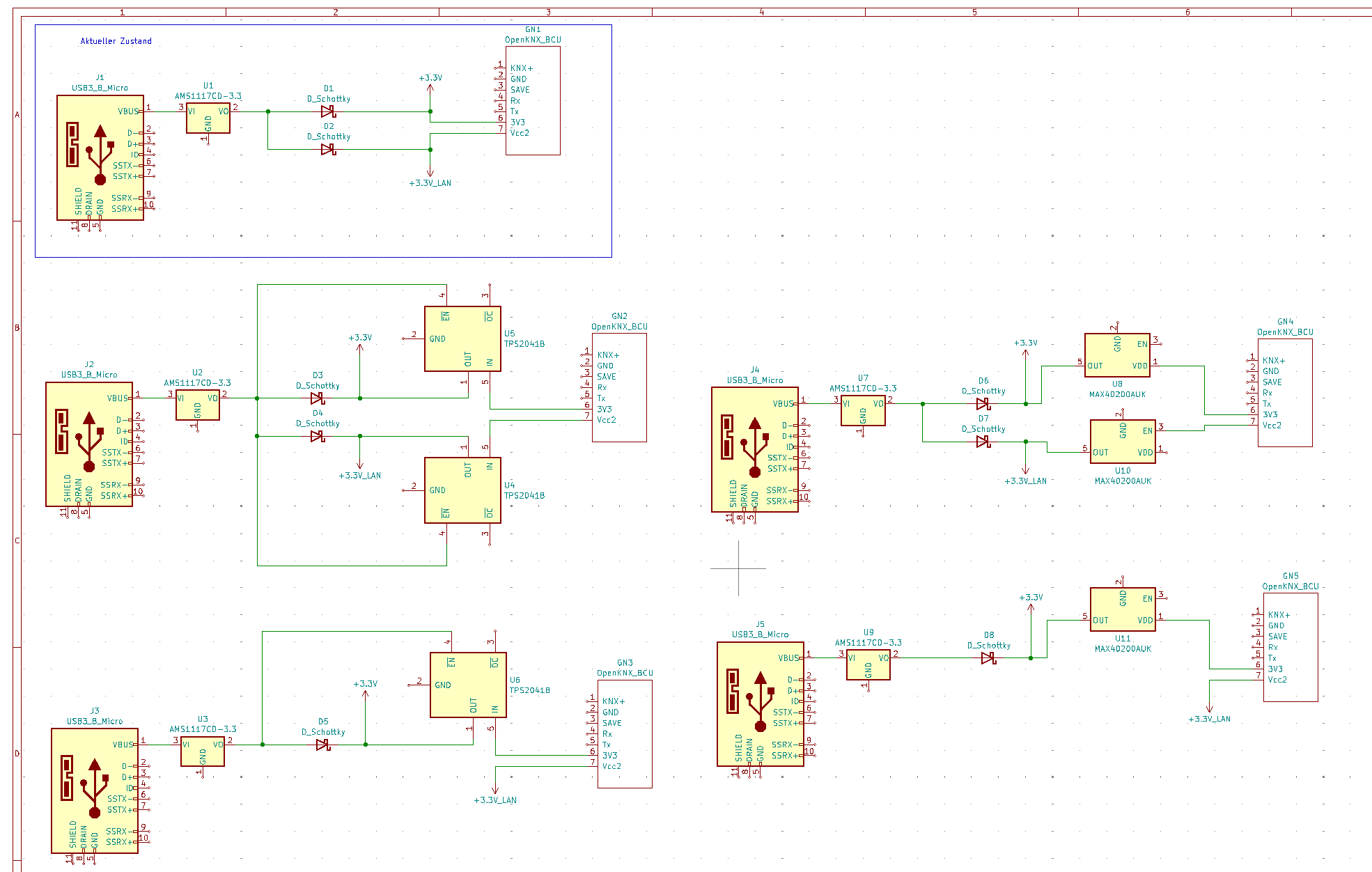Click the U5 TPS2041B switch component

point(462,338)
